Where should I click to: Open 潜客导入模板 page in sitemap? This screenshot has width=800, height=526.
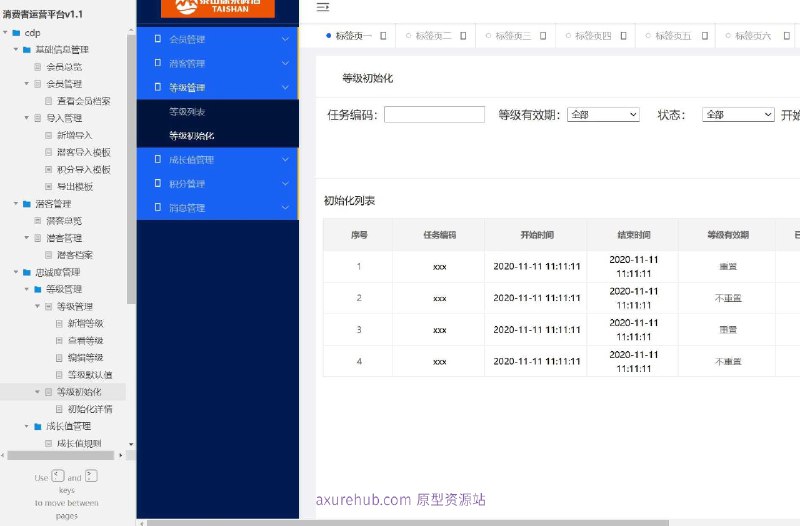point(84,152)
